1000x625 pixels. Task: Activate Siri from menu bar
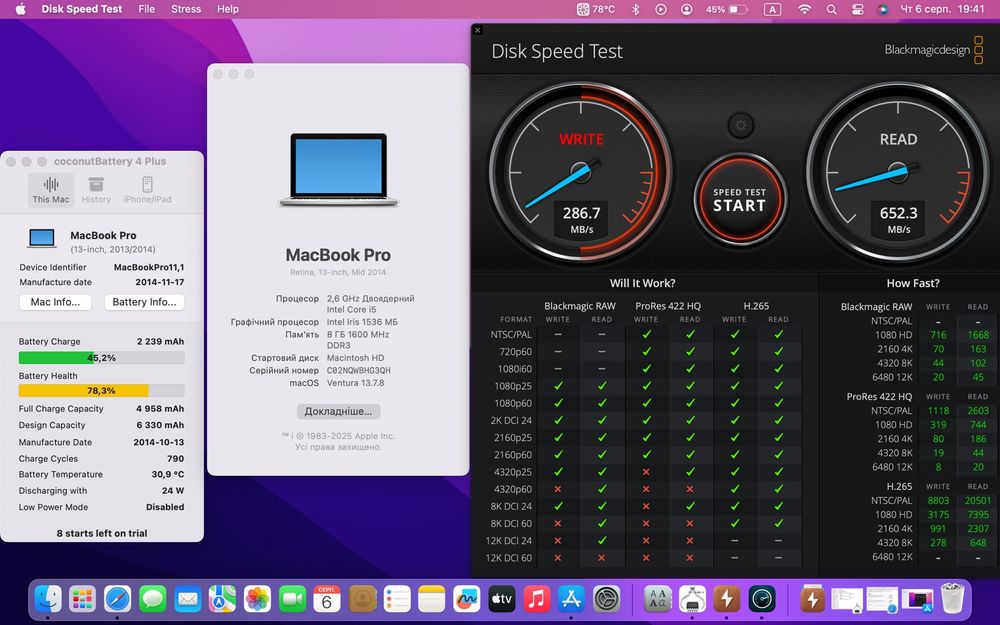click(x=883, y=9)
